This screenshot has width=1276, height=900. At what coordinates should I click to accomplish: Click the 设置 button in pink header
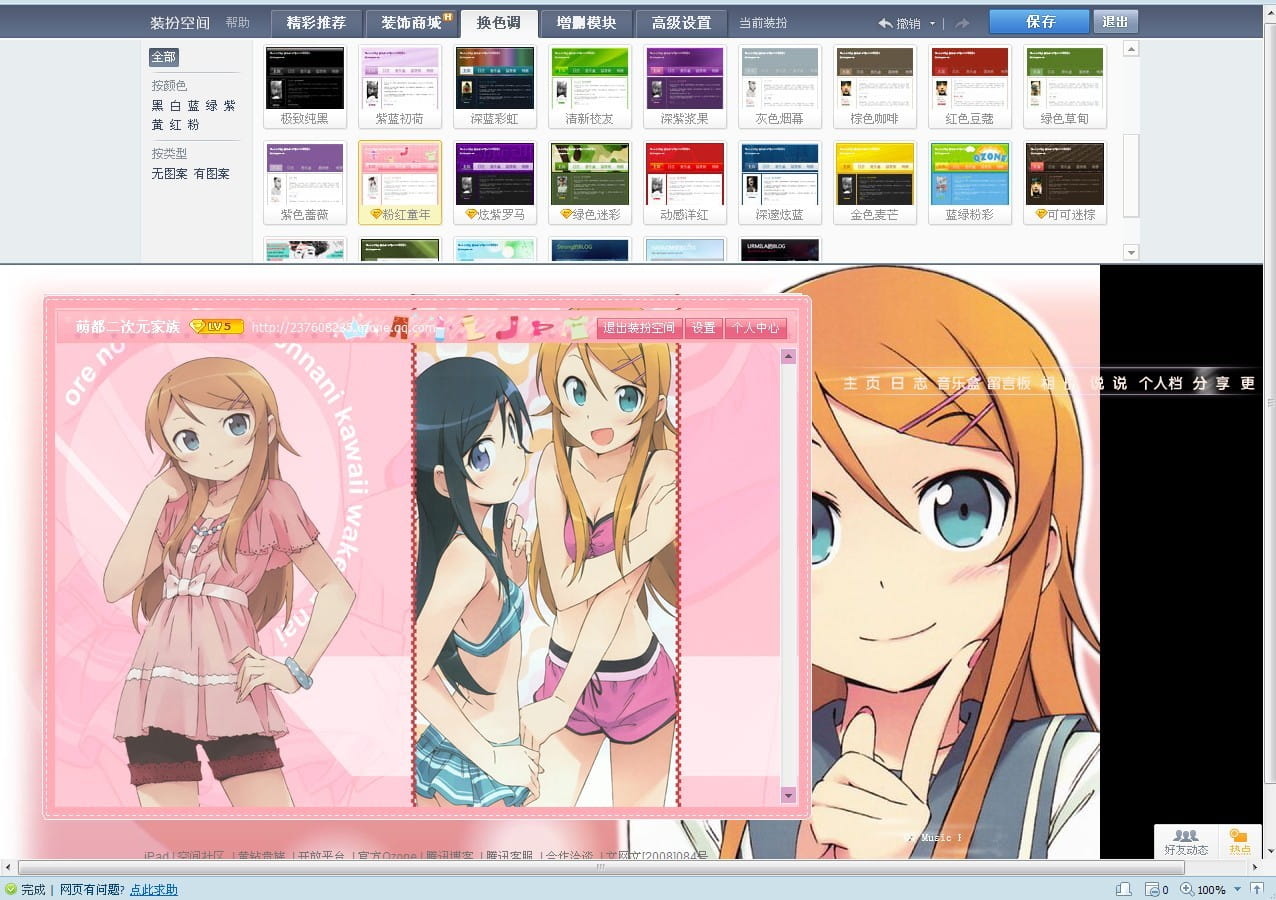[x=704, y=328]
